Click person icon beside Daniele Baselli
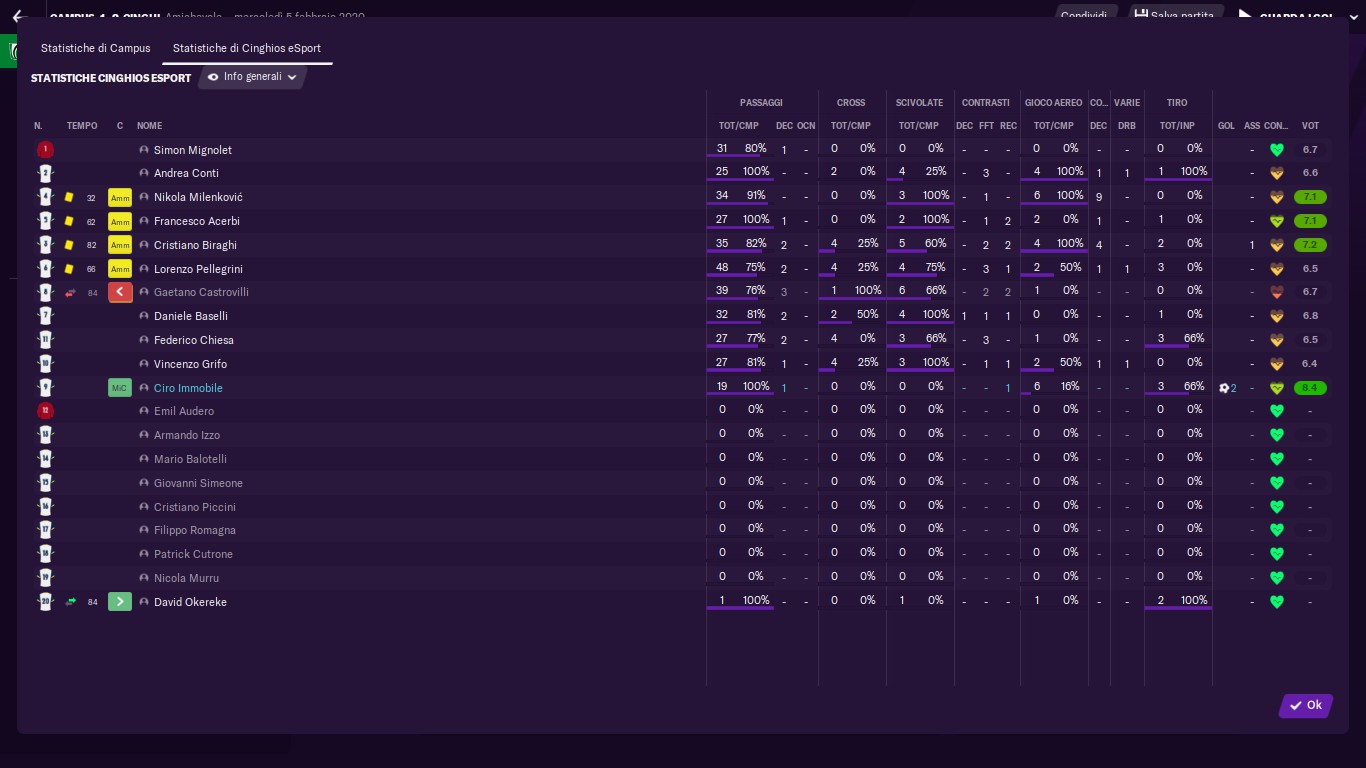The width and height of the screenshot is (1366, 768). click(x=144, y=316)
